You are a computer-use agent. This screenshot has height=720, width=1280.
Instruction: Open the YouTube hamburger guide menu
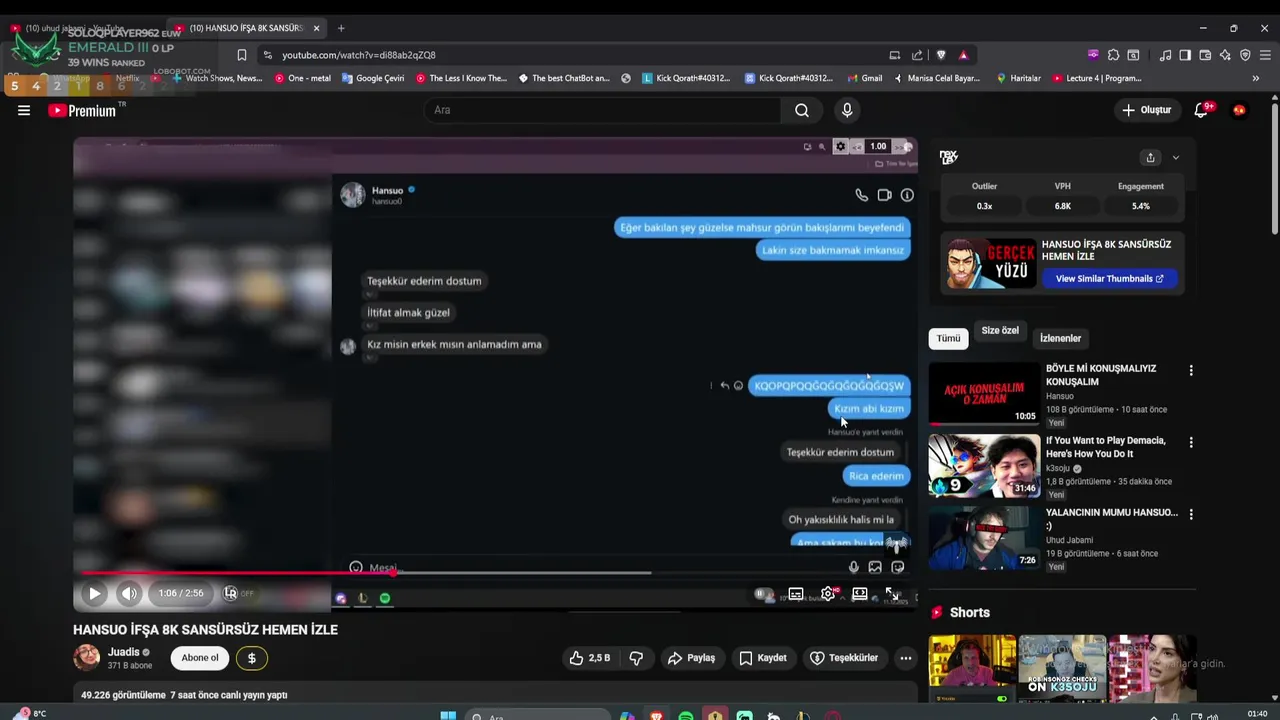[24, 110]
